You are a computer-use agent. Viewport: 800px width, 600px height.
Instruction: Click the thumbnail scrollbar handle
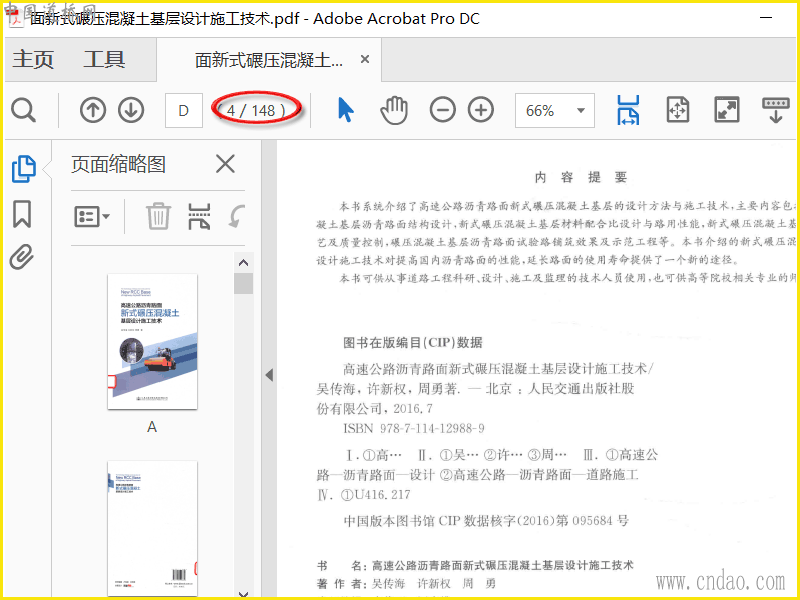[x=243, y=284]
